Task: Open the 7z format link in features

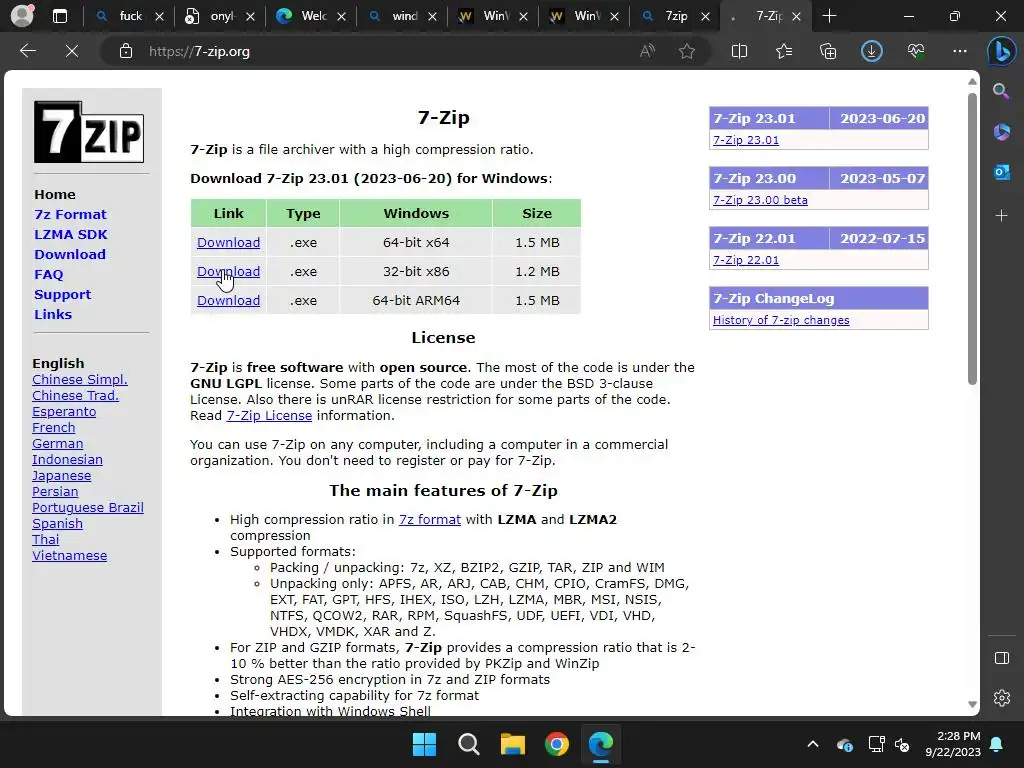Action: pyautogui.click(x=430, y=519)
